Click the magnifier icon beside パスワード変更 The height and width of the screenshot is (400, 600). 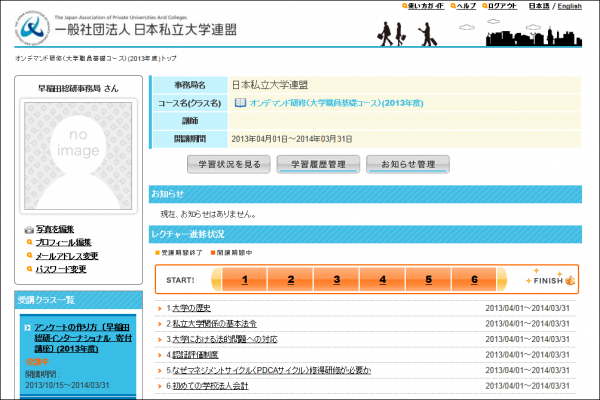29,269
